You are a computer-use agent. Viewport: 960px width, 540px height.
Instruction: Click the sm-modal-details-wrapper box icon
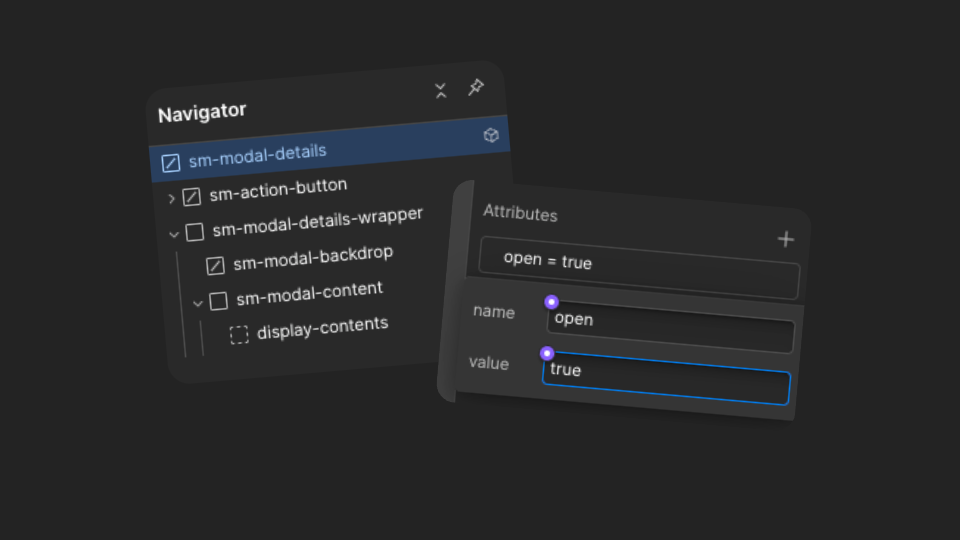point(195,232)
